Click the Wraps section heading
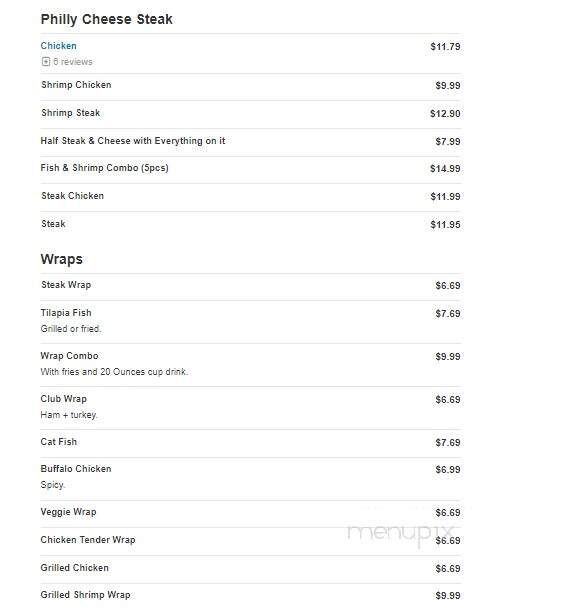This screenshot has width=580, height=615. [x=62, y=259]
